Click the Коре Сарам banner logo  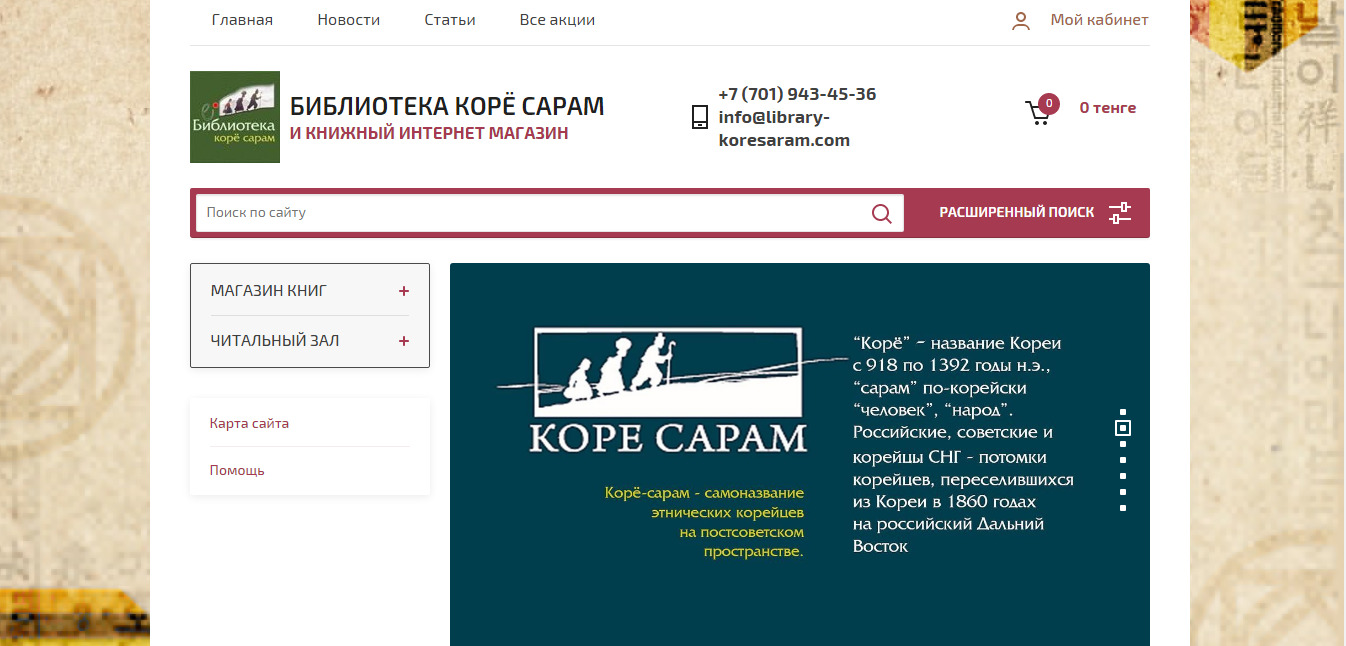click(x=667, y=390)
